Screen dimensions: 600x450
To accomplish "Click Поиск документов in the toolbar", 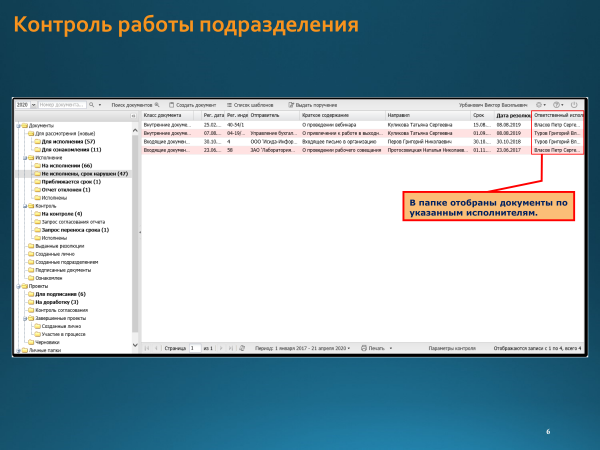I will 131,104.
